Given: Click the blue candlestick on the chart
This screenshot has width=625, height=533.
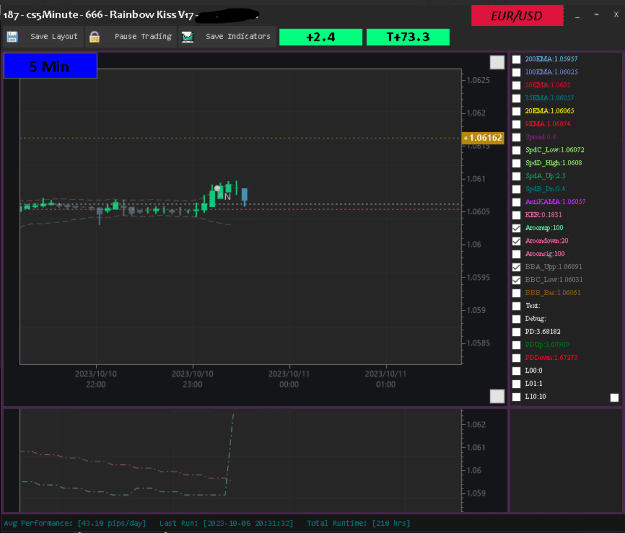Looking at the screenshot, I should point(244,195).
